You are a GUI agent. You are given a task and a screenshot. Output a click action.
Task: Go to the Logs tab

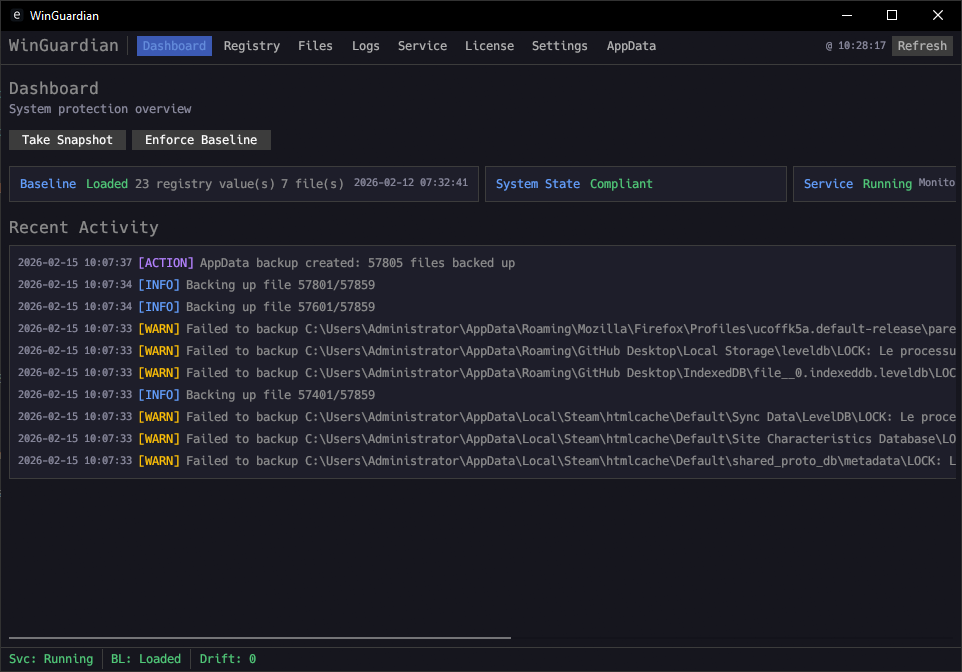[365, 46]
